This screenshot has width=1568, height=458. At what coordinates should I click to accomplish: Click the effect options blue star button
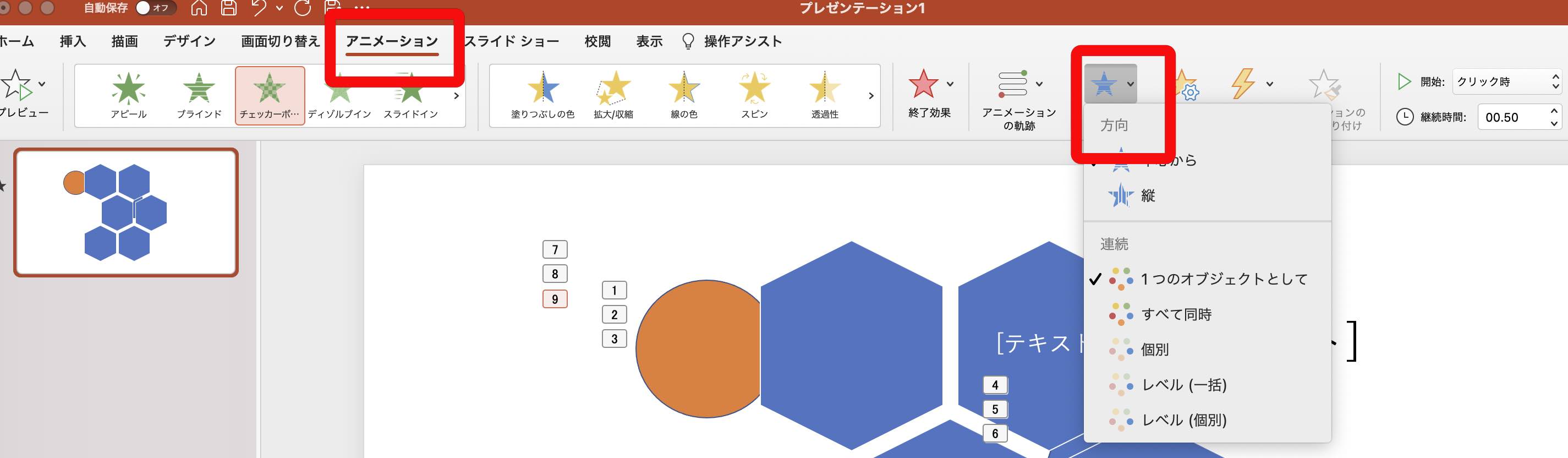(x=1104, y=84)
